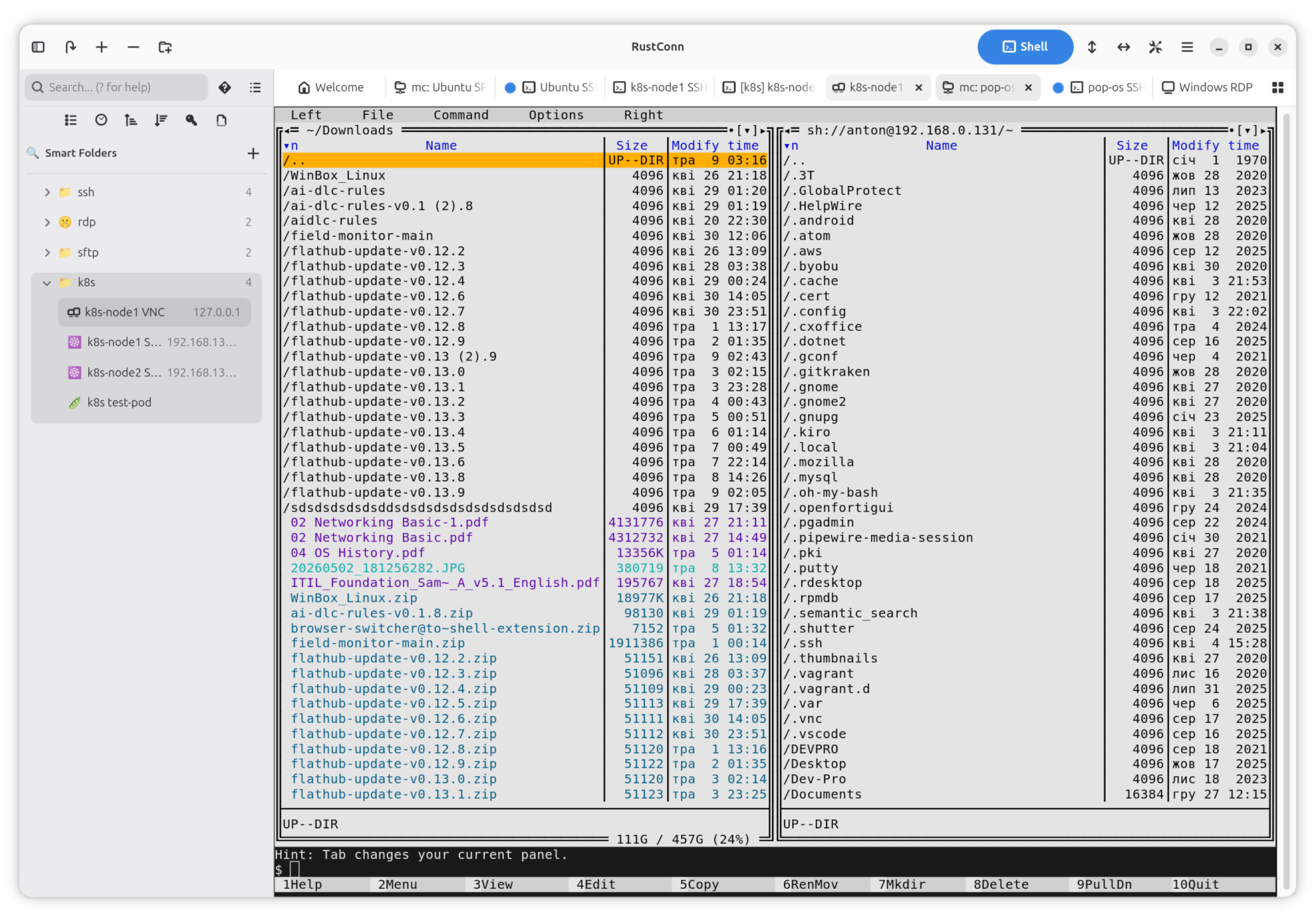Click right panel sort indicator ▾n

click(x=791, y=145)
